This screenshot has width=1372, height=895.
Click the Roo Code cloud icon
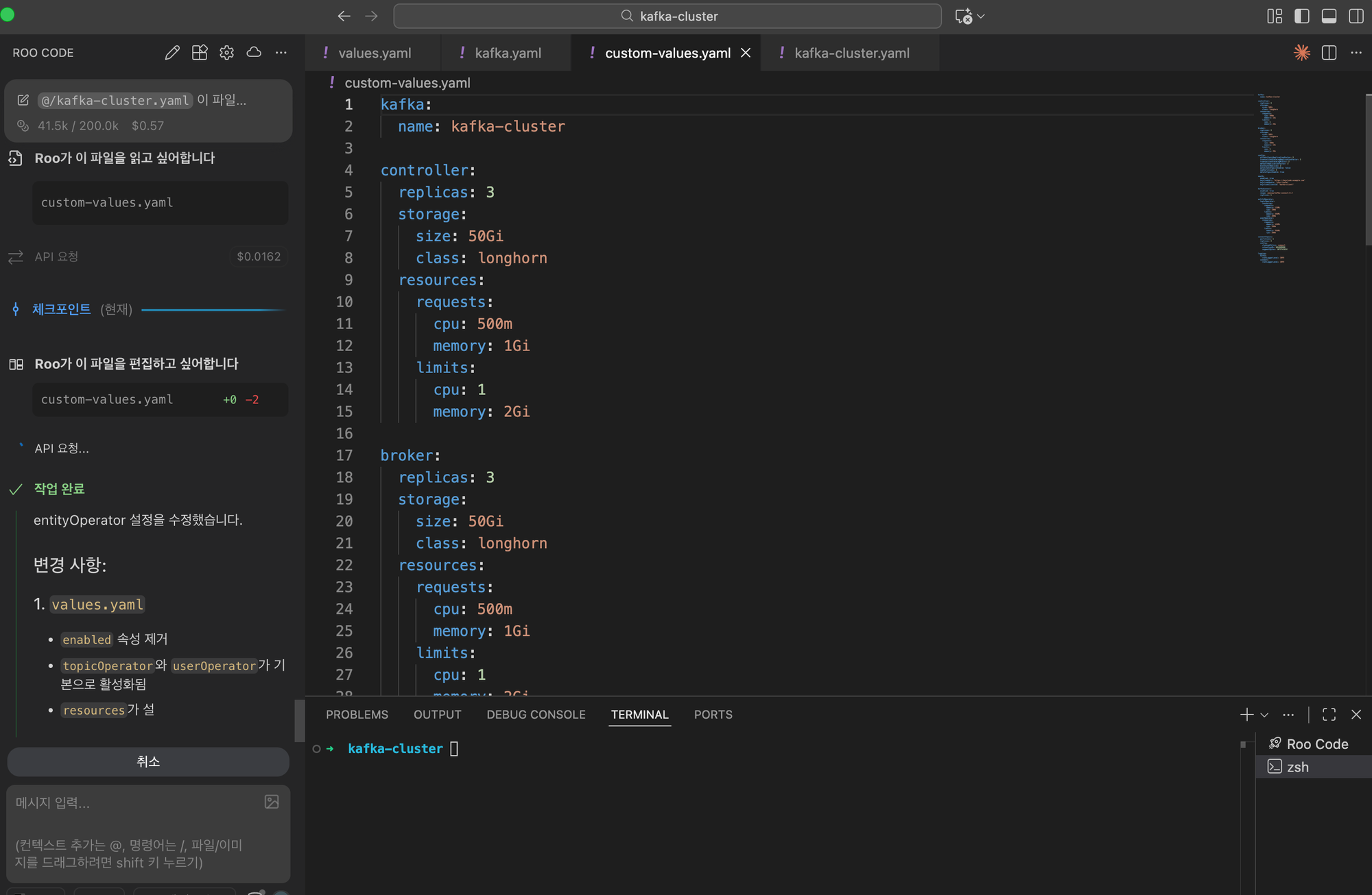254,53
